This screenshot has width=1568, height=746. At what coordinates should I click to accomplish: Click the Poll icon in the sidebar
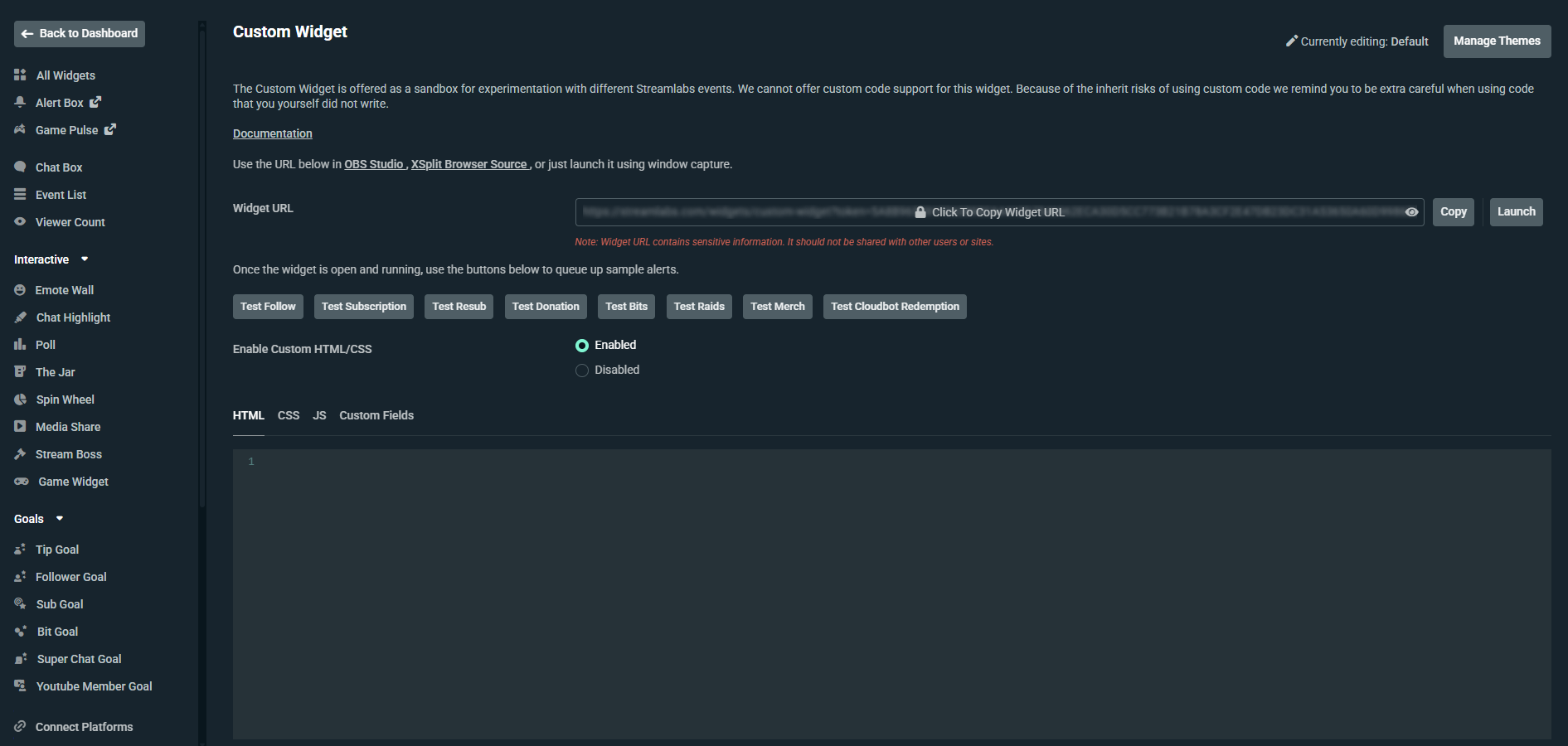tap(21, 344)
